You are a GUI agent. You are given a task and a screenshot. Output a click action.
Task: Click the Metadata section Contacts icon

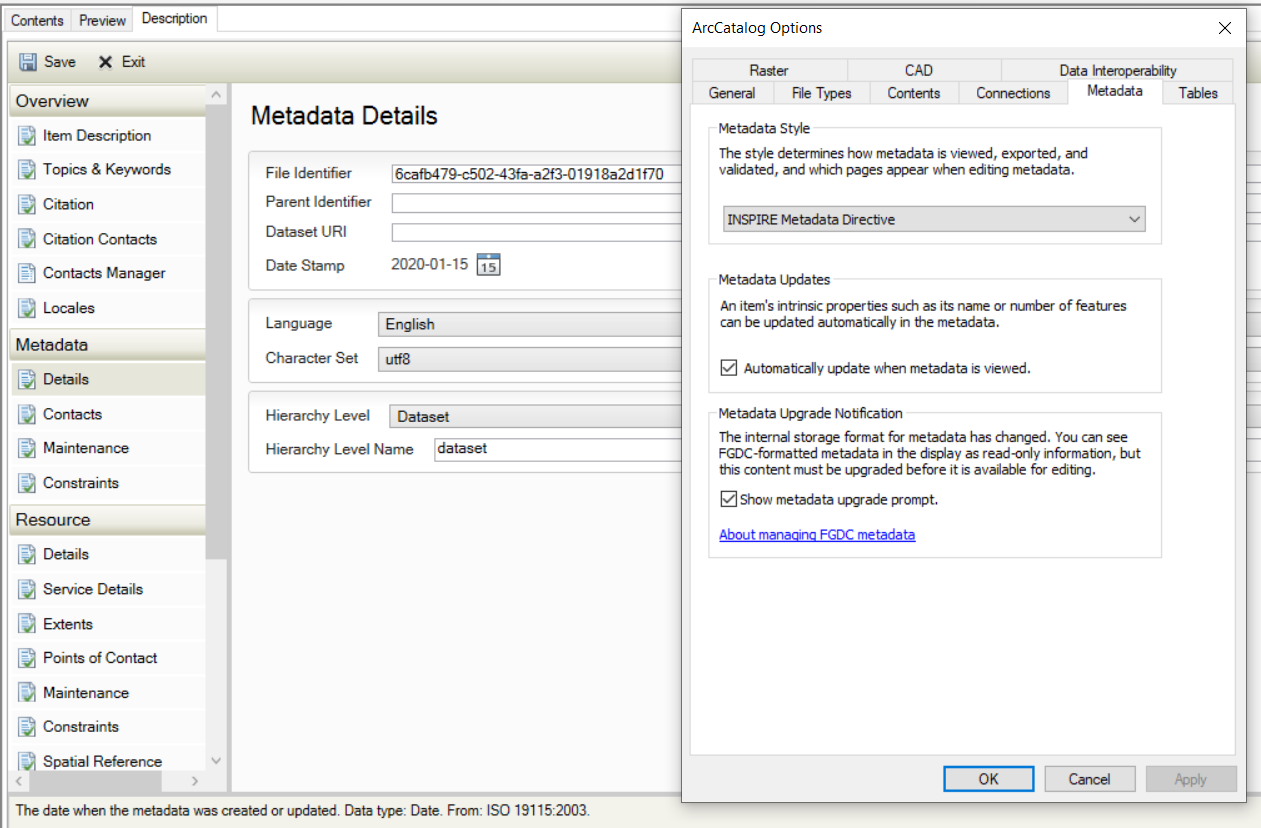27,414
